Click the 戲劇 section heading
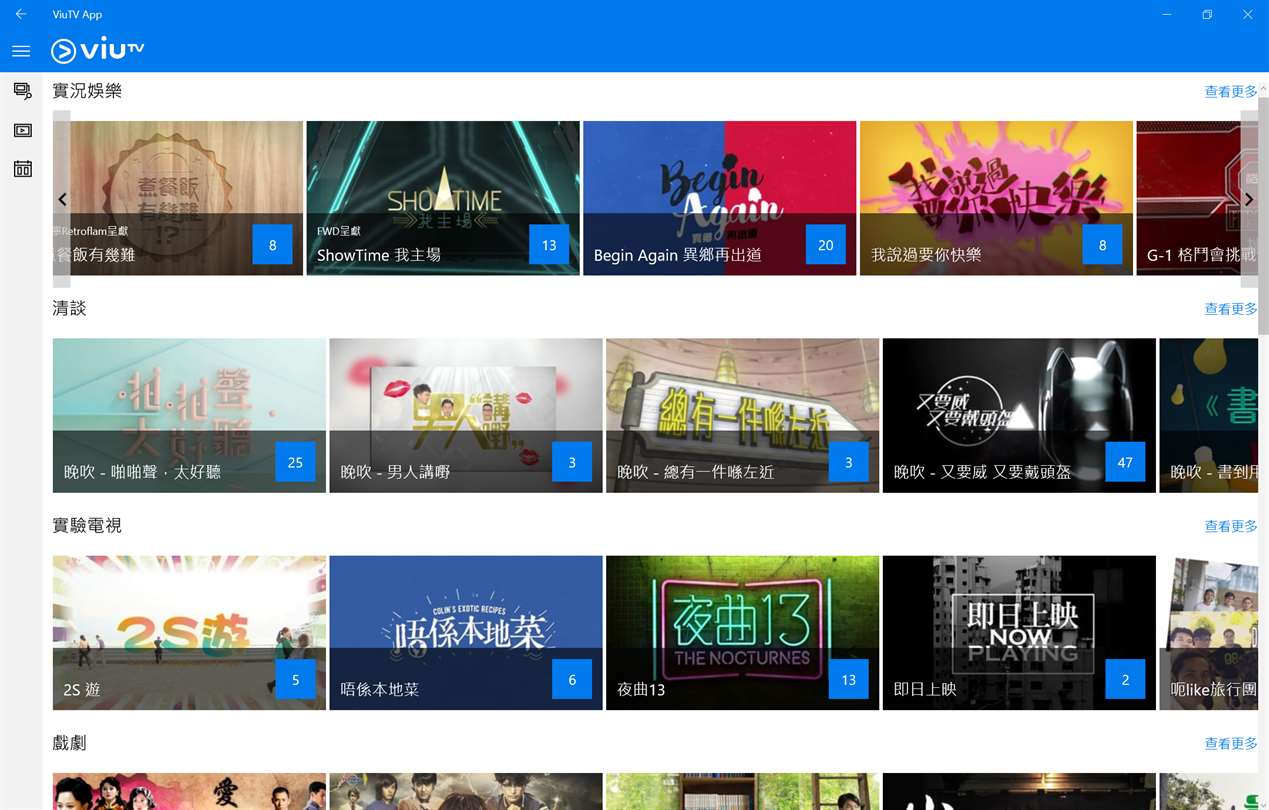1269x810 pixels. pos(70,743)
